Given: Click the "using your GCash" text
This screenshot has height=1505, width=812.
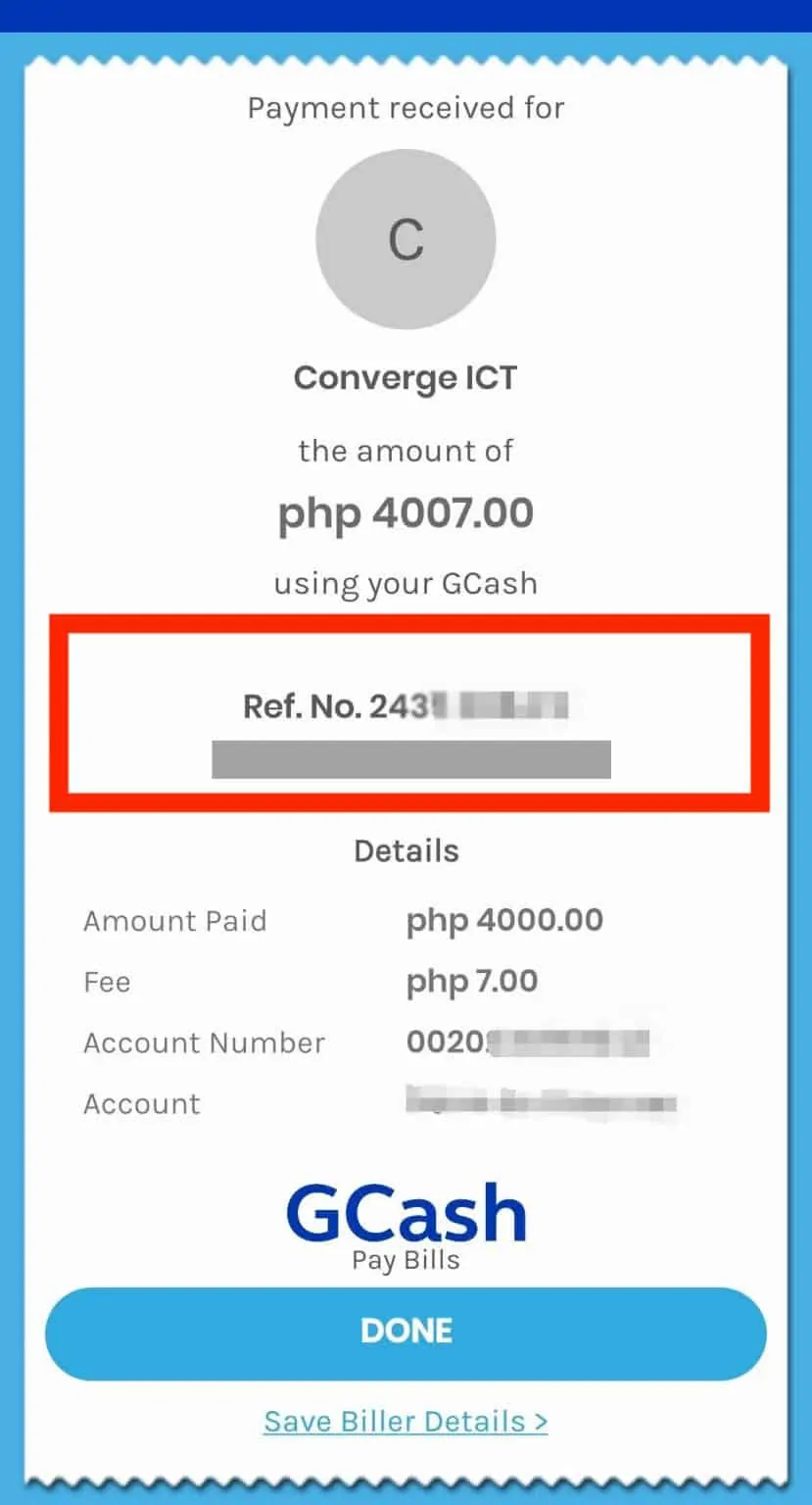Looking at the screenshot, I should pos(406,584).
